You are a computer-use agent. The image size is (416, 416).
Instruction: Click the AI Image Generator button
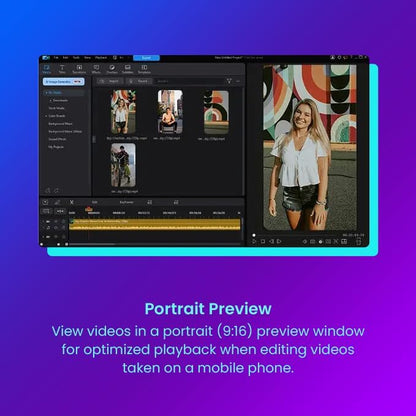64,82
